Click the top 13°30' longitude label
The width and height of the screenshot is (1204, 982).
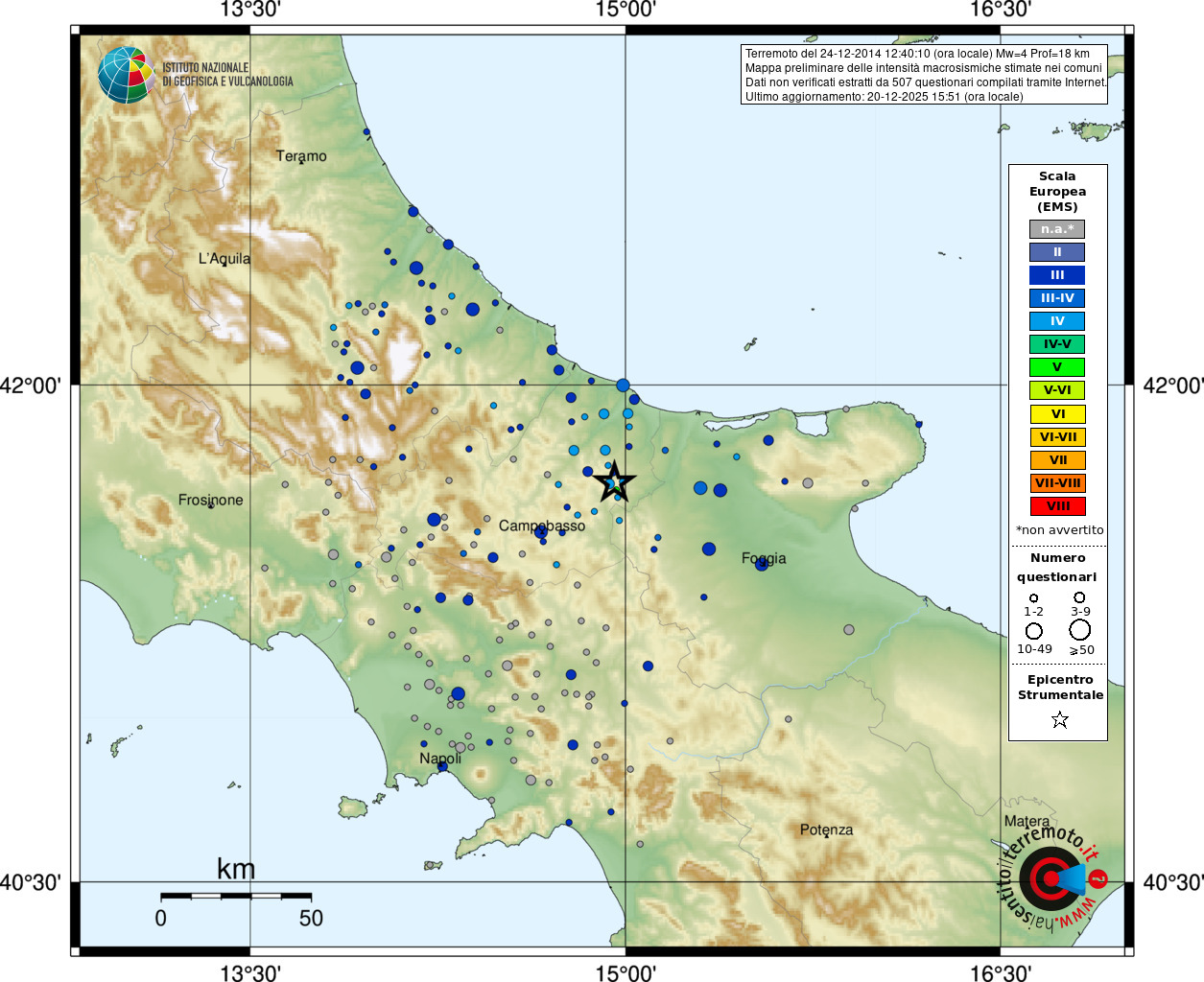pos(250,10)
